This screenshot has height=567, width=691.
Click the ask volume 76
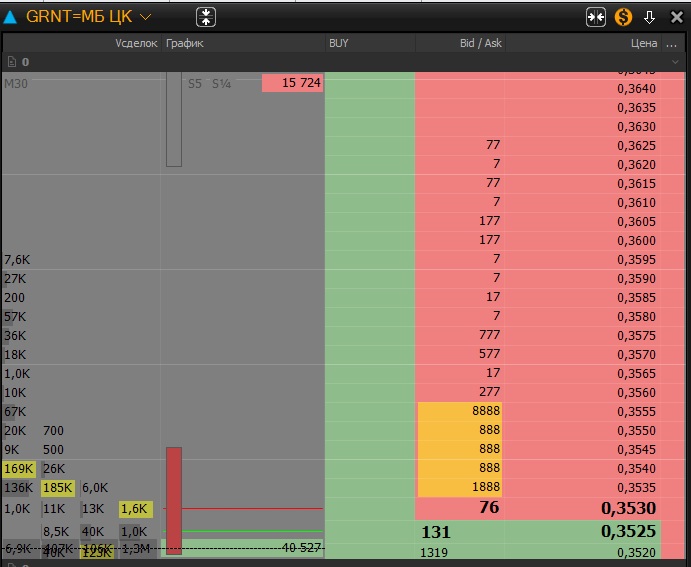click(x=489, y=507)
